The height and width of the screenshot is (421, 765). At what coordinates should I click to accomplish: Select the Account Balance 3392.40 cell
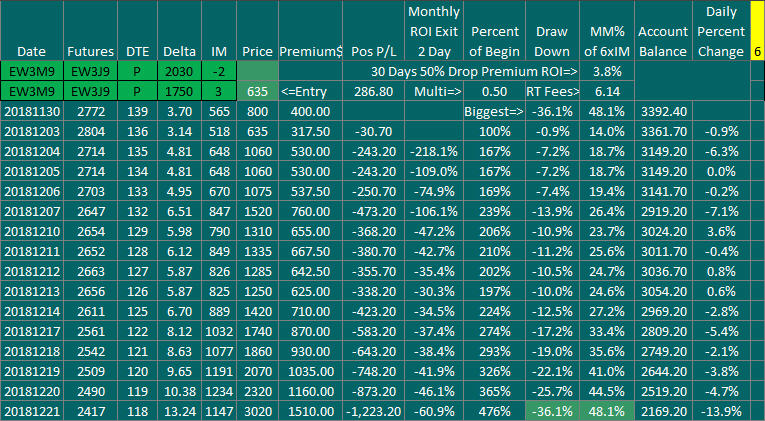(663, 111)
